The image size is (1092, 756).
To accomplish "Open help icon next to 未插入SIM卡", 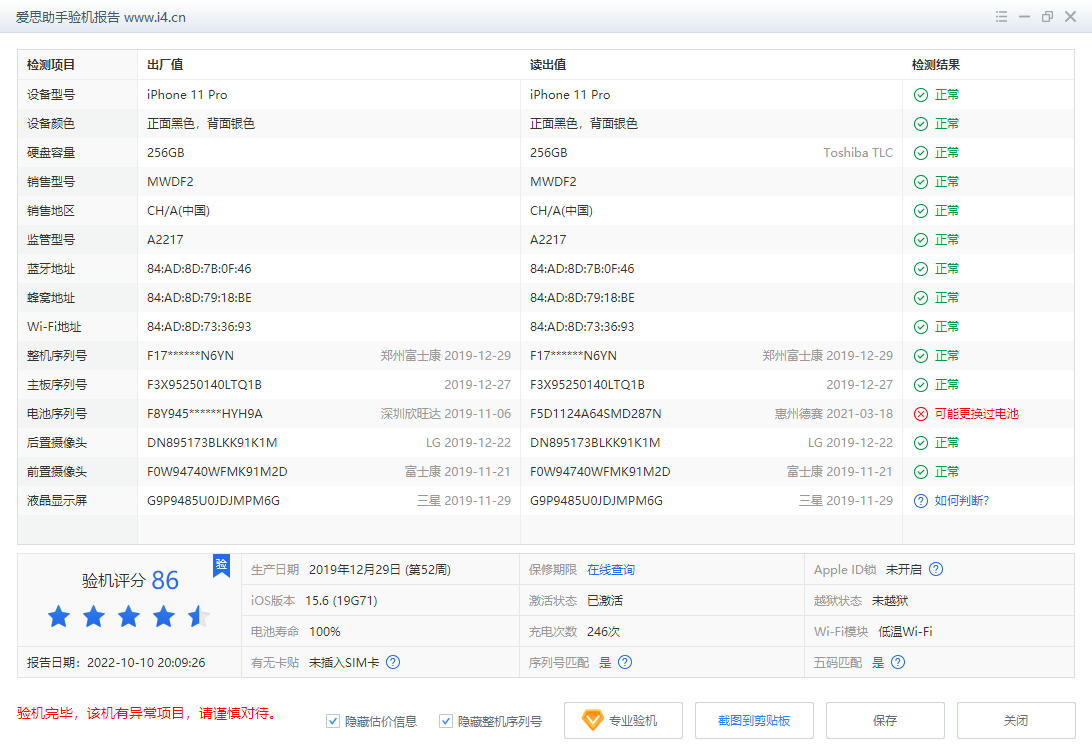I will 393,662.
